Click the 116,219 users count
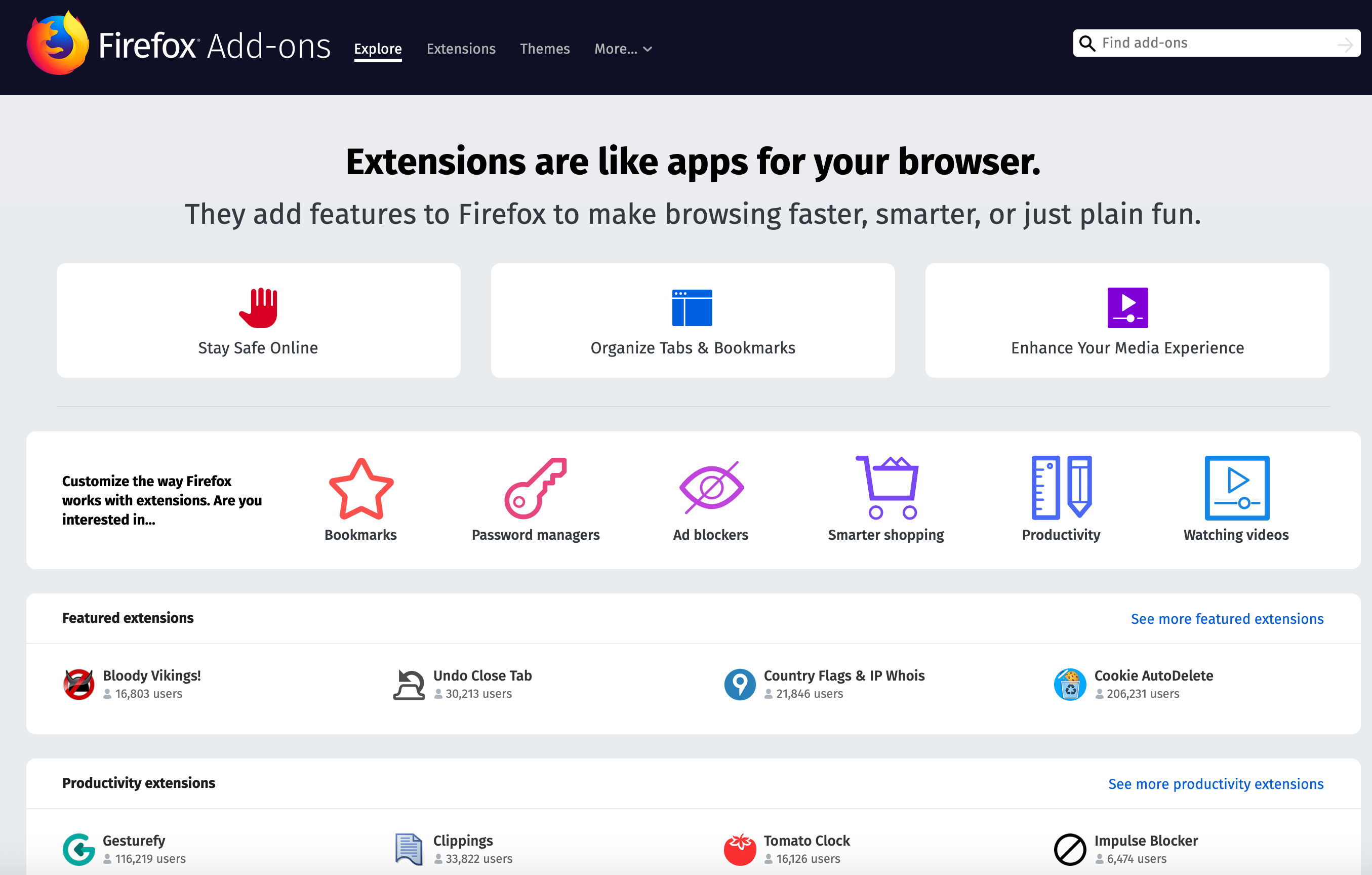The height and width of the screenshot is (875, 1372). [x=150, y=859]
